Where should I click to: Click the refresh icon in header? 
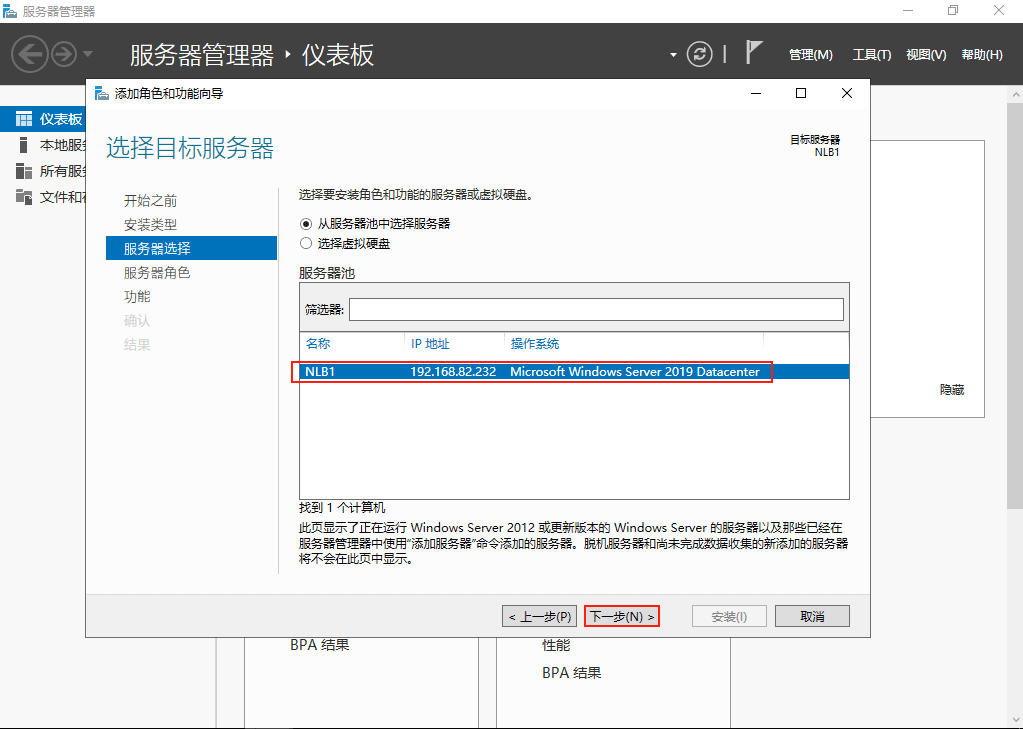700,54
